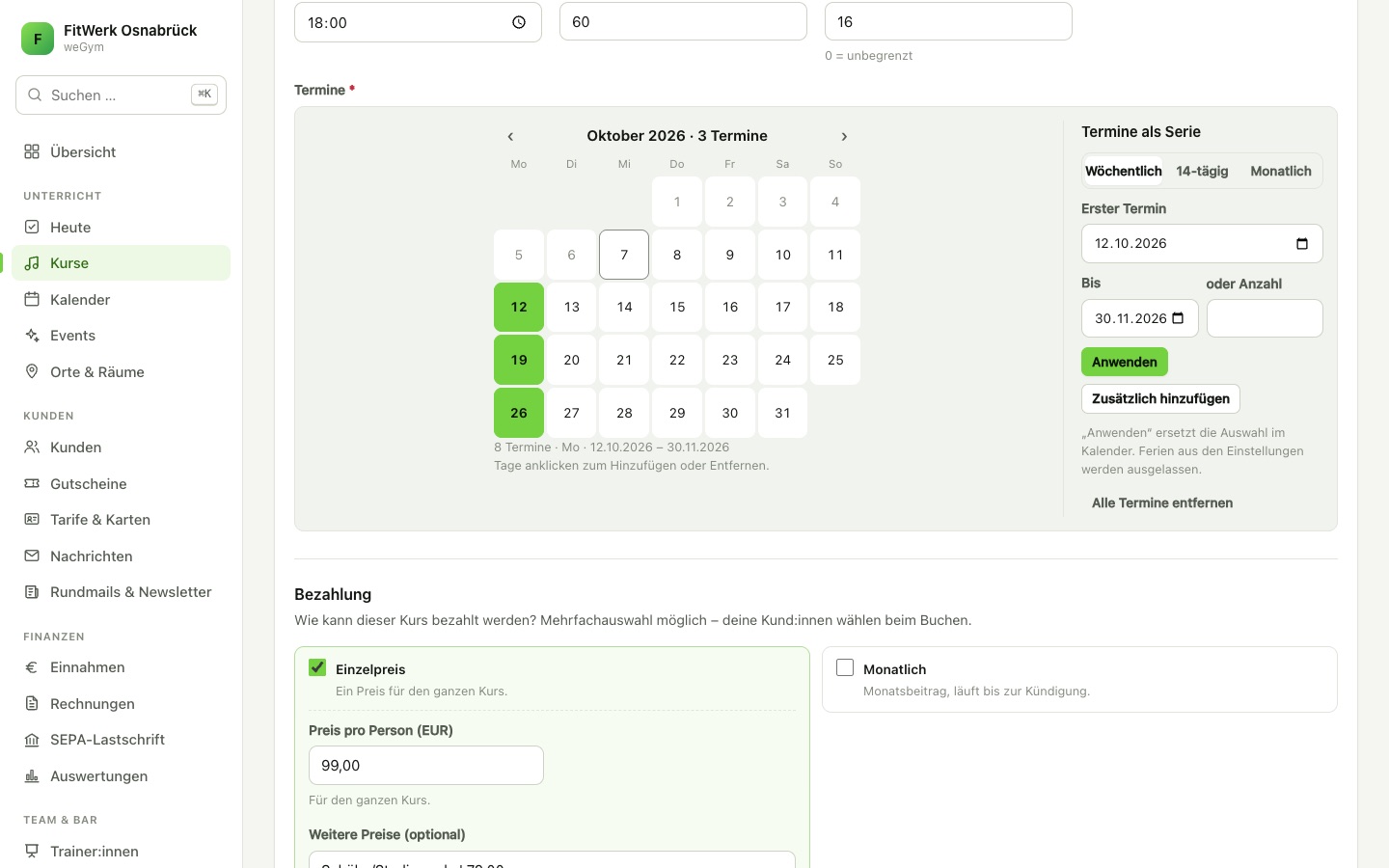Image resolution: width=1389 pixels, height=868 pixels.
Task: Switch to the Monatlich series tab
Action: point(1281,171)
